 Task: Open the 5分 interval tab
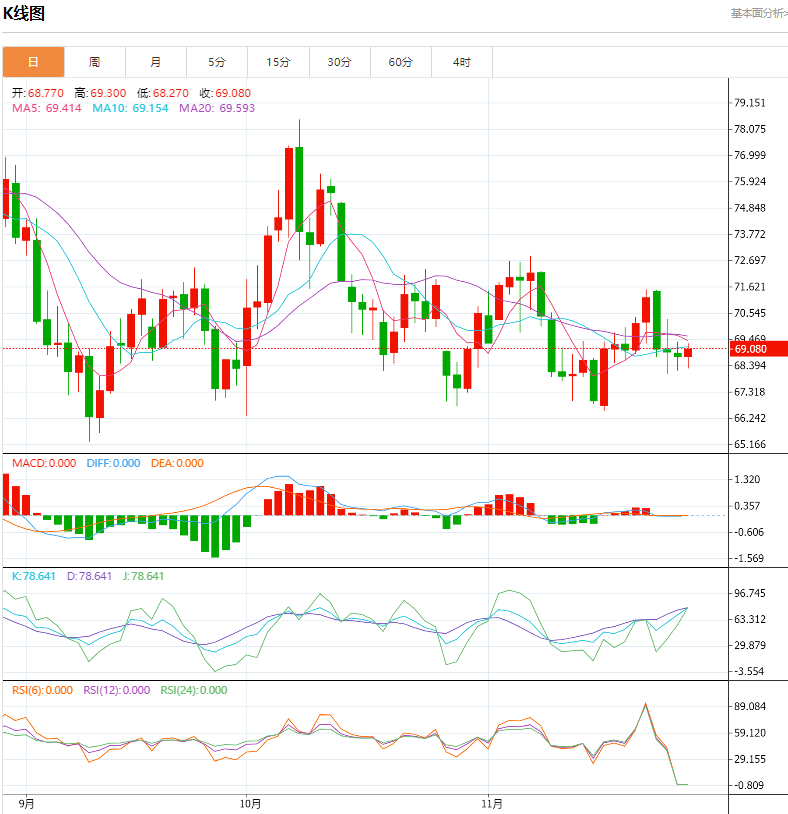[217, 62]
